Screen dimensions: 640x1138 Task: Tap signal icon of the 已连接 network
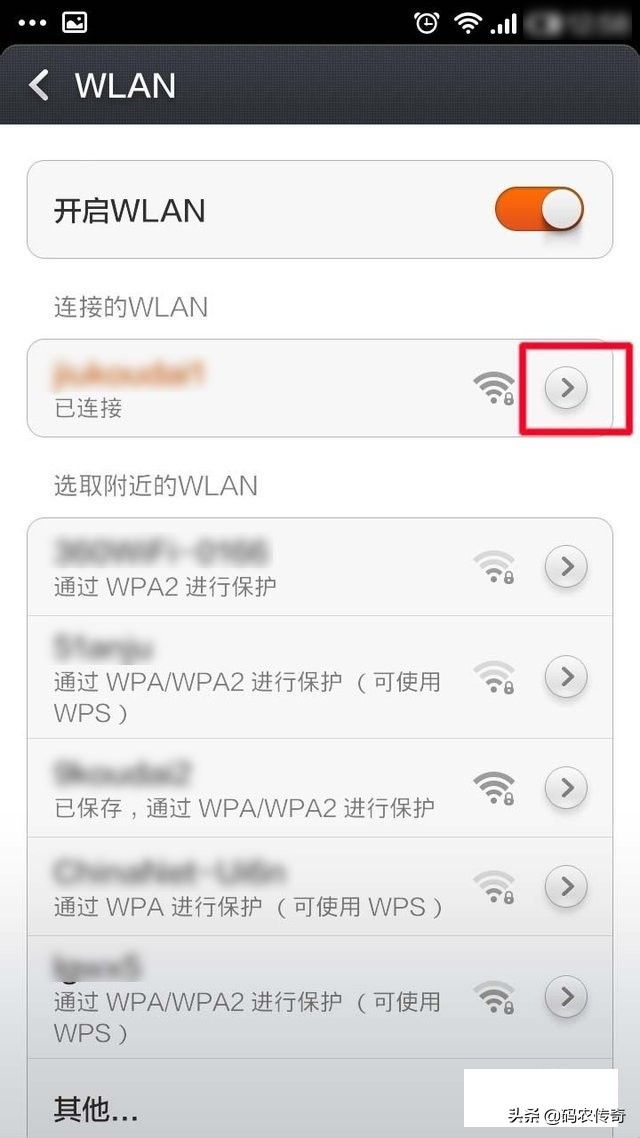pos(494,388)
